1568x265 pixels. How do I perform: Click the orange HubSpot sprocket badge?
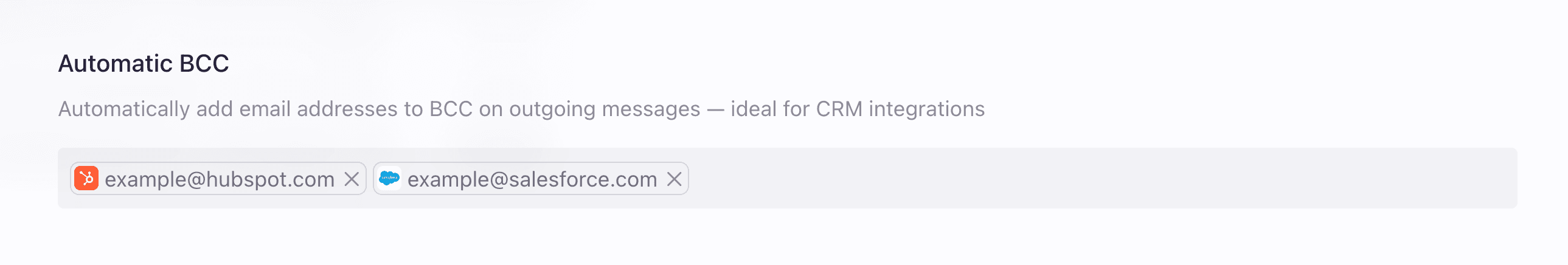[x=86, y=179]
